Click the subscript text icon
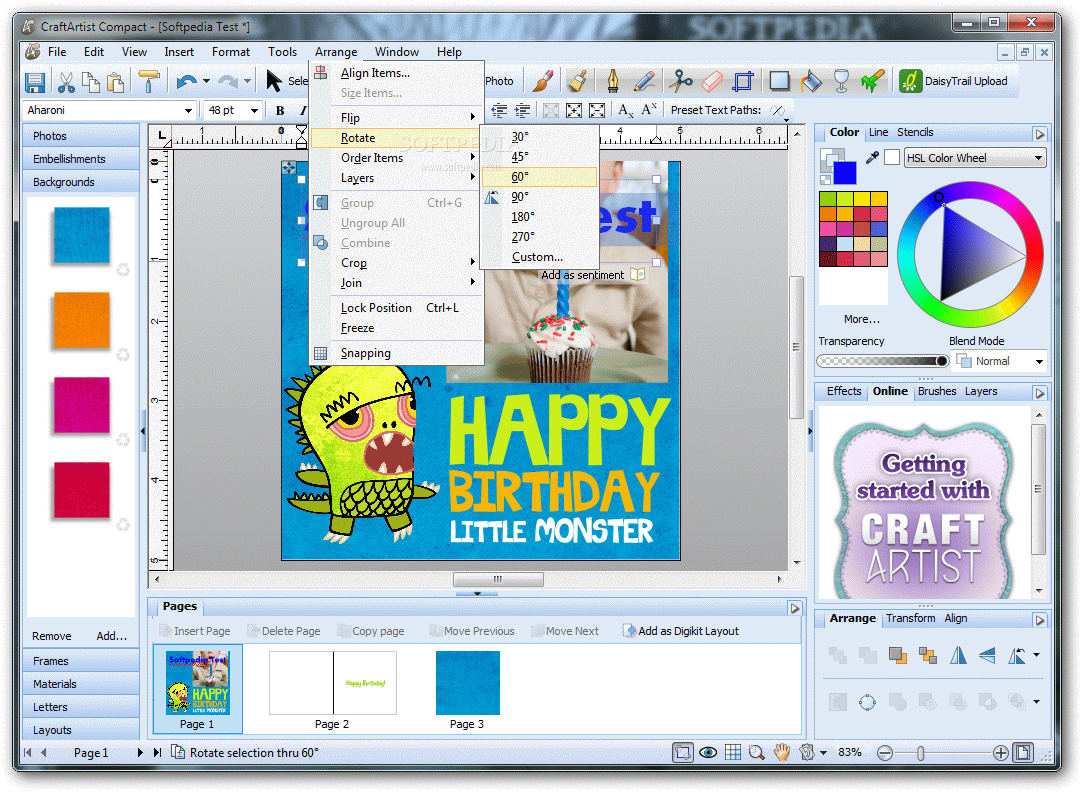 pos(626,110)
